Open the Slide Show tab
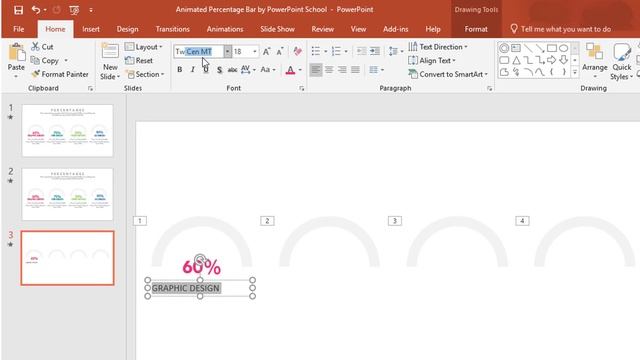 [x=277, y=29]
